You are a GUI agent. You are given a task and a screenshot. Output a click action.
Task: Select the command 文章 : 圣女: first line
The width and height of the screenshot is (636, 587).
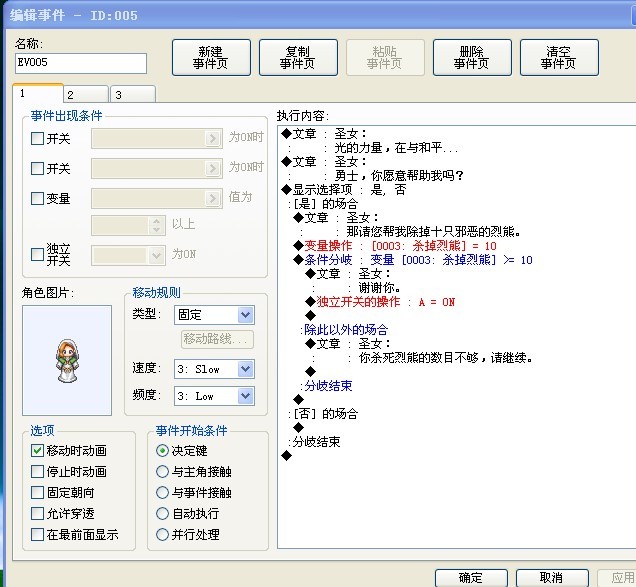(x=324, y=133)
